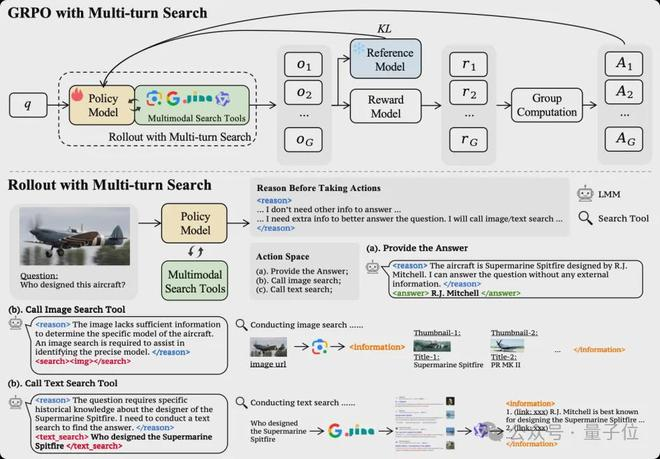Click the LMM robot icon in the legend
Screen dimensions: 660x459
585,194
